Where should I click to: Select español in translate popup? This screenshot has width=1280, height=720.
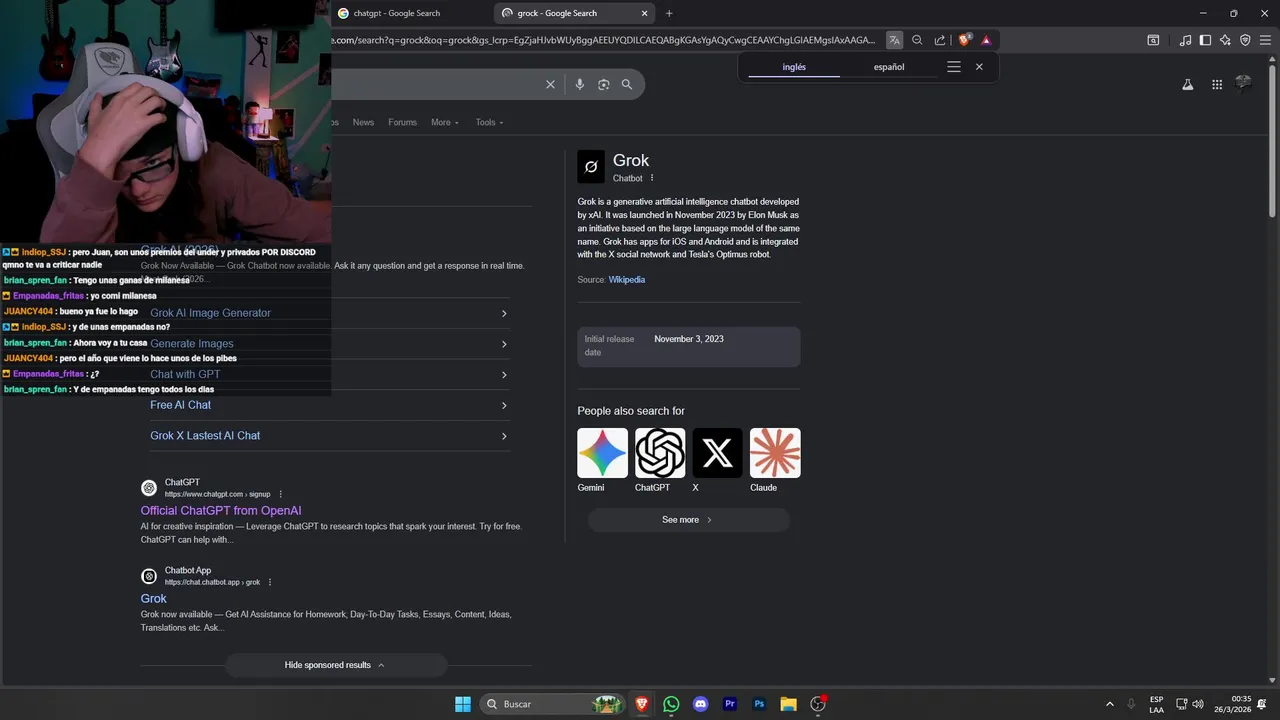pyautogui.click(x=889, y=67)
